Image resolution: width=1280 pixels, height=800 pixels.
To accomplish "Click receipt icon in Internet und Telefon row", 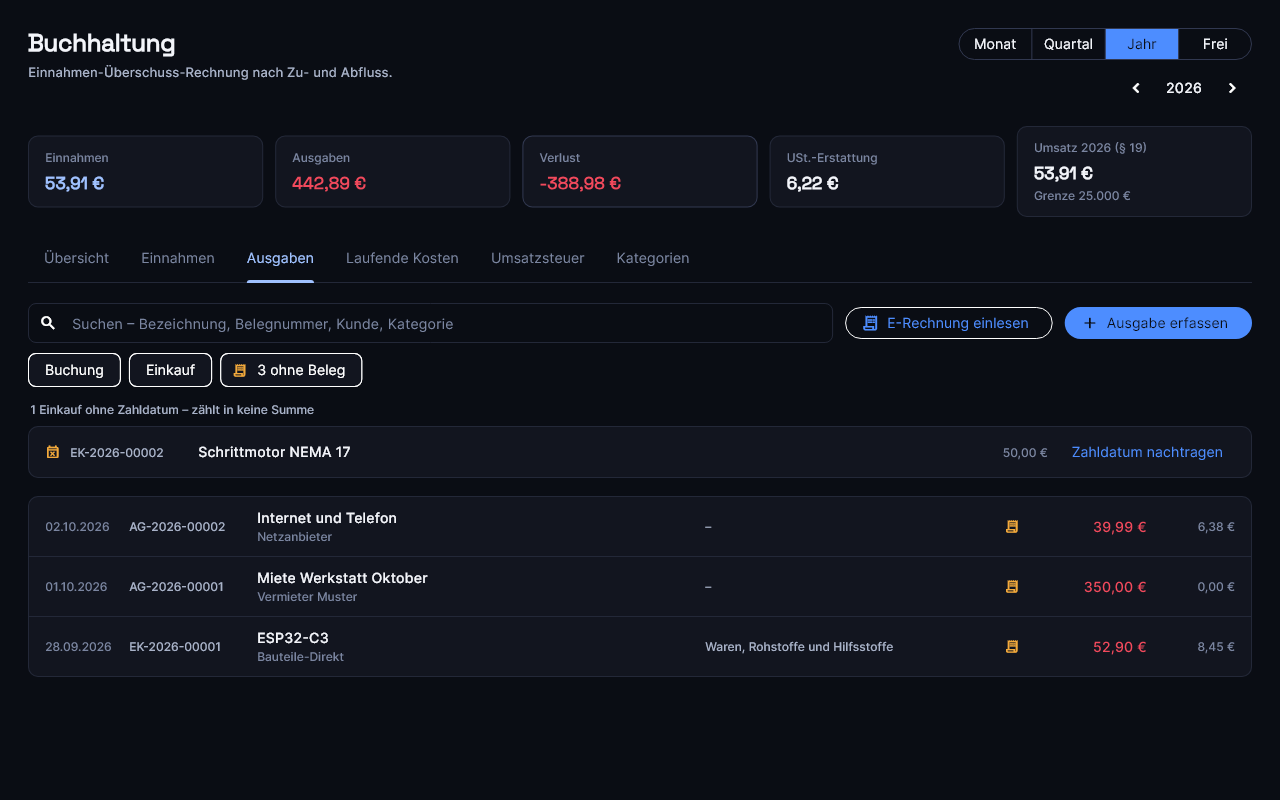I will [x=1012, y=527].
